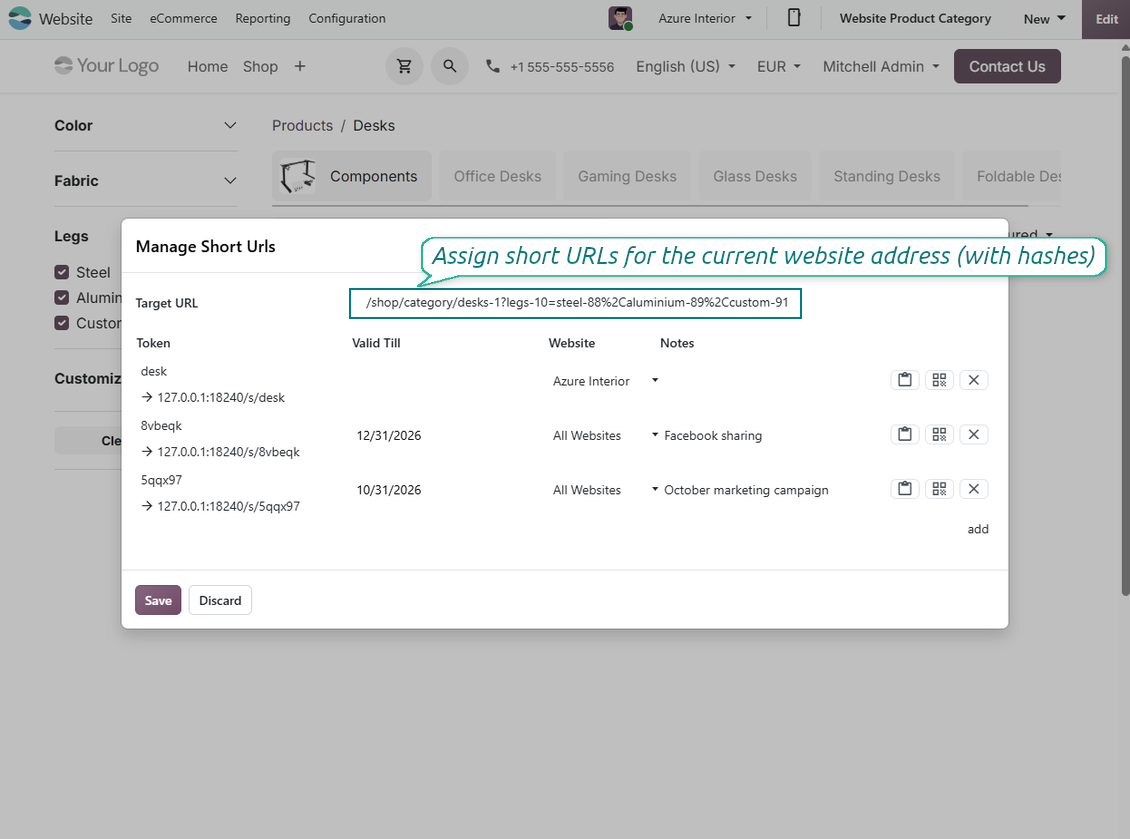Viewport: 1130px width, 839px height.
Task: Open the website search magnifier
Action: tap(450, 66)
